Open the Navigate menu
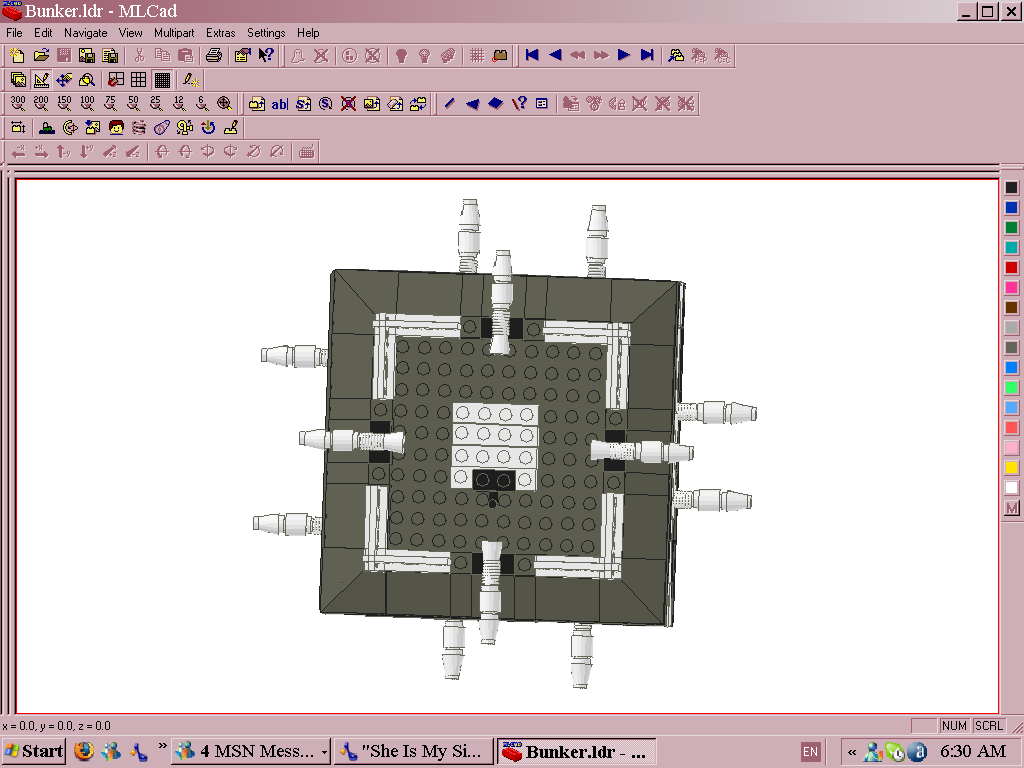This screenshot has width=1024, height=768. pos(86,33)
